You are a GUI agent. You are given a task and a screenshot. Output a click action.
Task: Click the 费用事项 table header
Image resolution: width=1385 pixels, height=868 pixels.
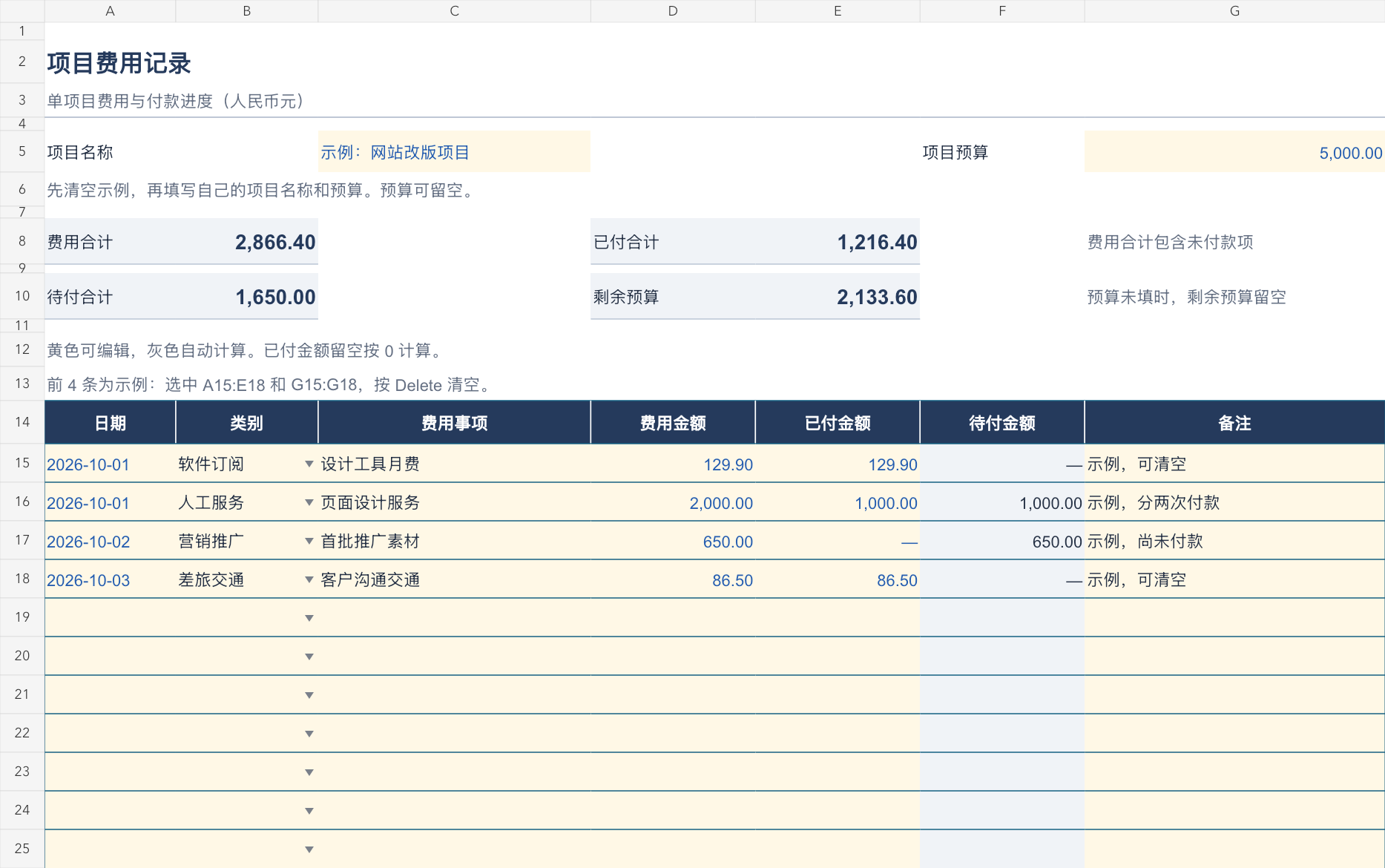[454, 423]
